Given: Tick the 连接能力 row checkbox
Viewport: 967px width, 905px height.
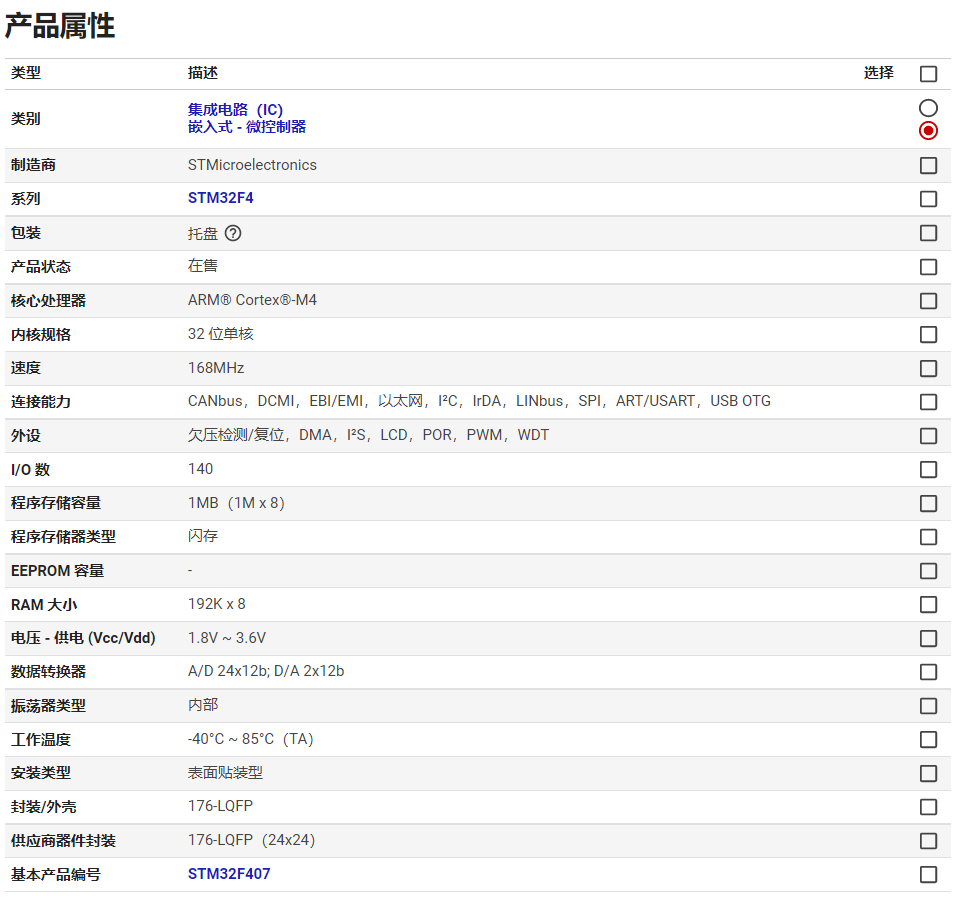Looking at the screenshot, I should click(x=928, y=402).
